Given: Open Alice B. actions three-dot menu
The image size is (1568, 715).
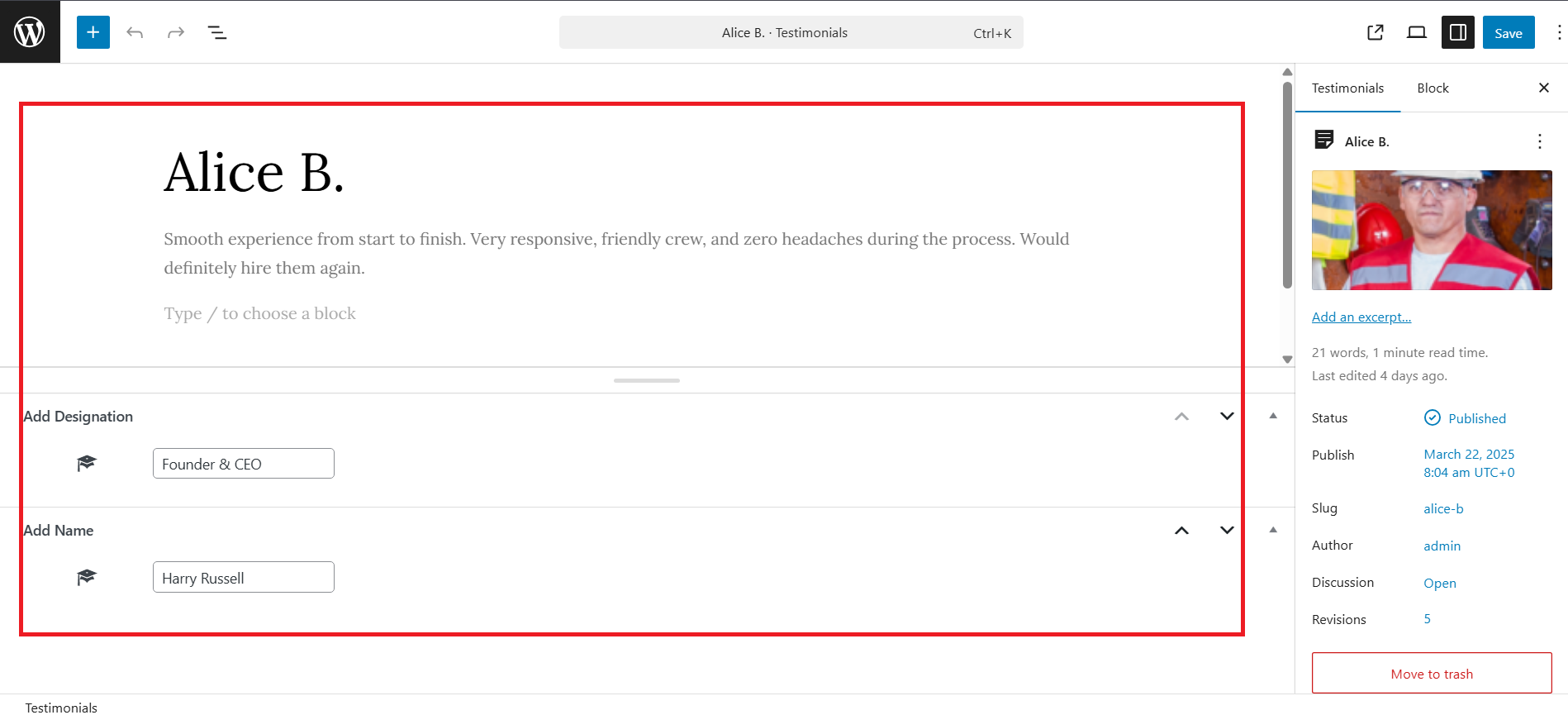Looking at the screenshot, I should (x=1539, y=141).
